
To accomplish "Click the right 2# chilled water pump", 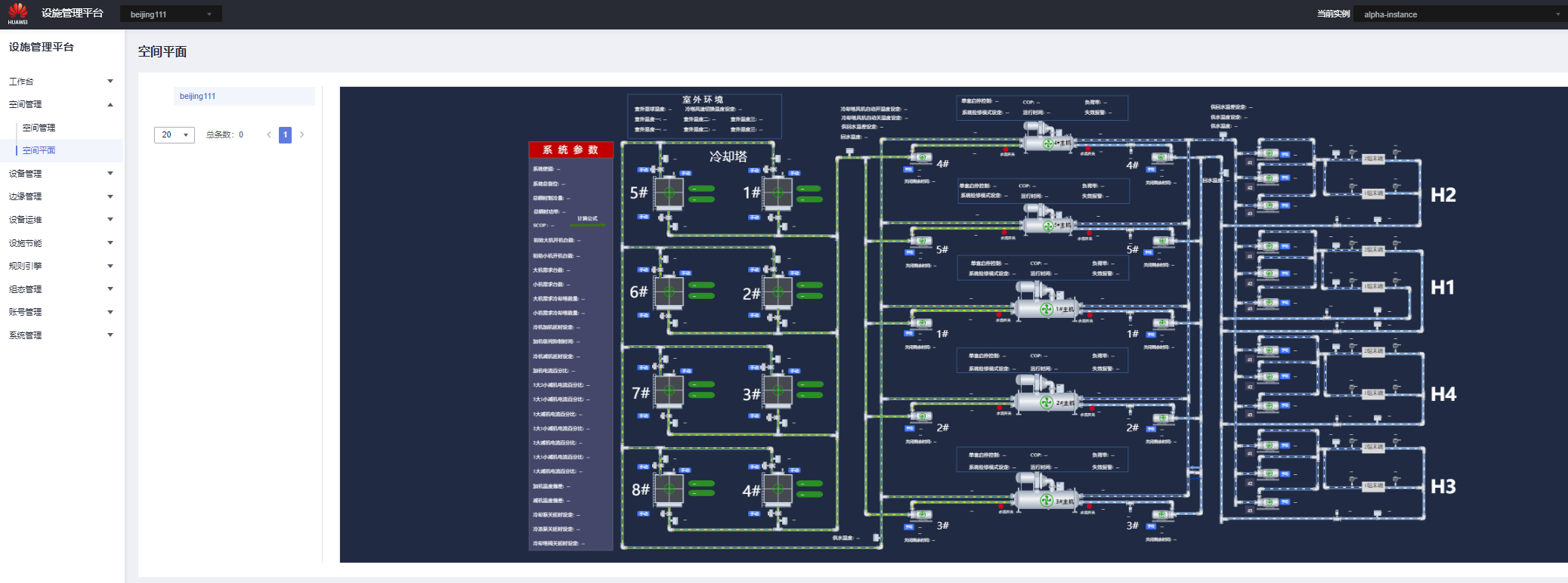I will coord(1161,418).
